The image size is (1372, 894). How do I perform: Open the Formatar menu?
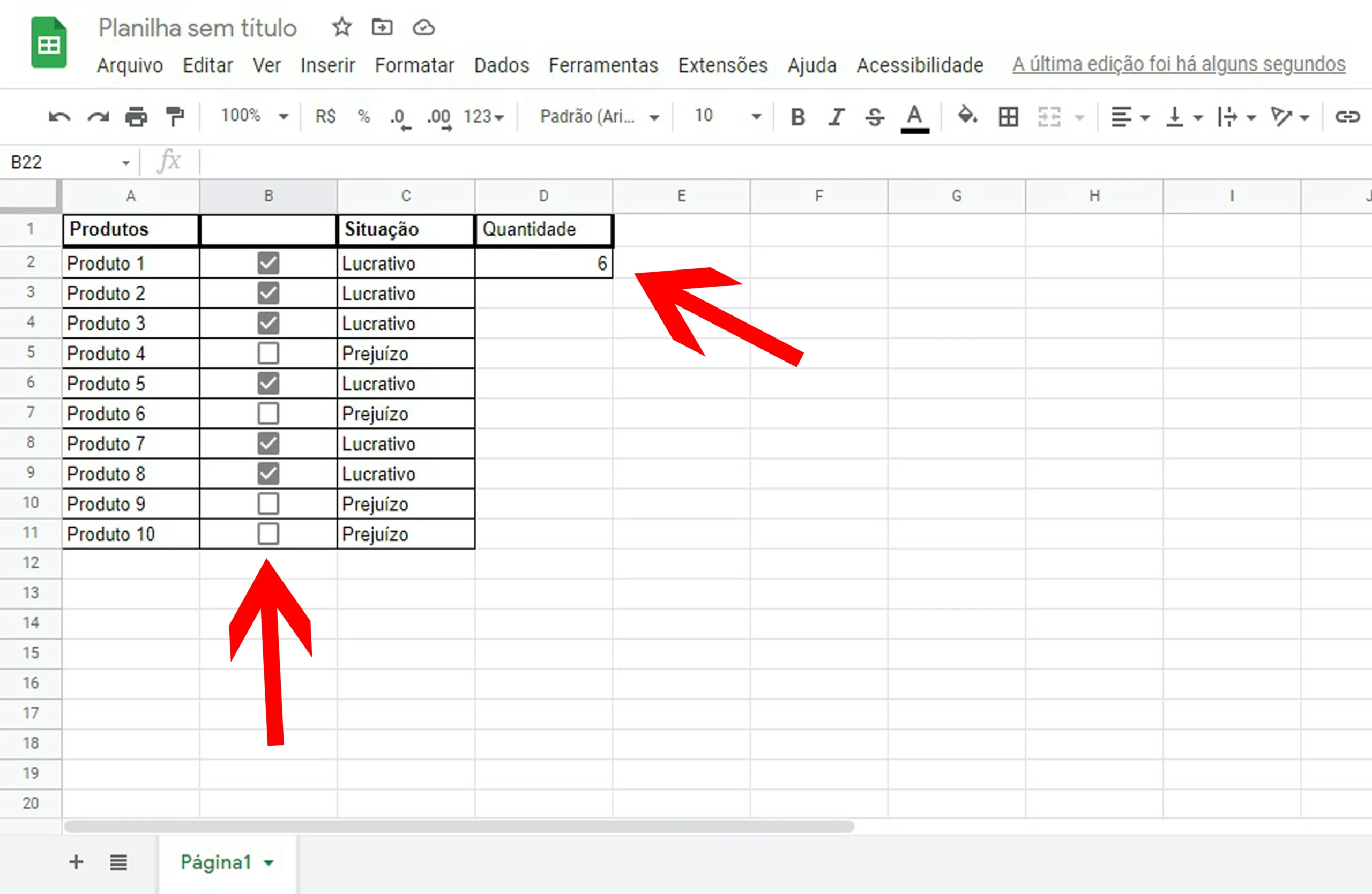click(414, 65)
